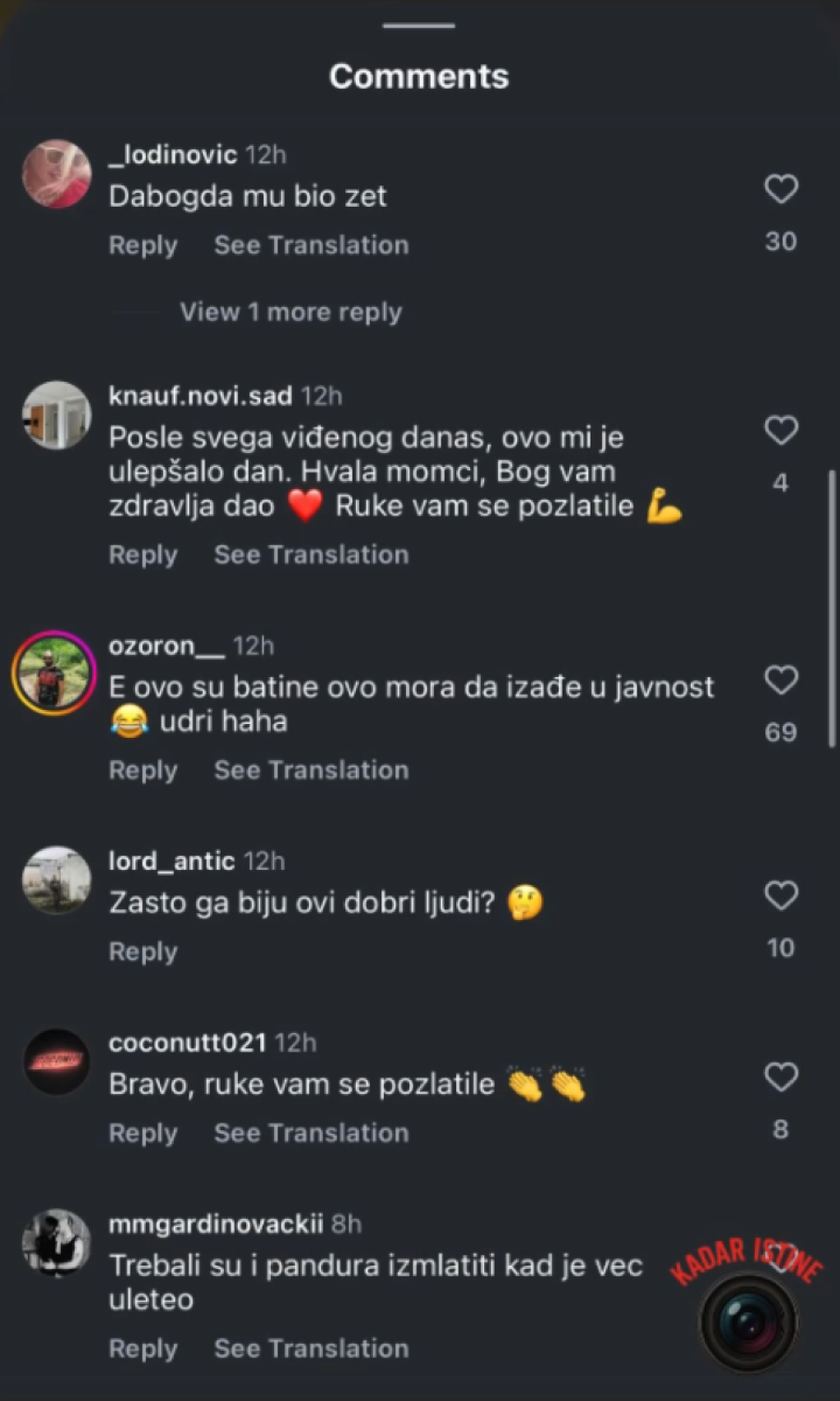Viewport: 840px width, 1401px height.
Task: Open the username link coconutt021
Action: pyautogui.click(x=187, y=1042)
